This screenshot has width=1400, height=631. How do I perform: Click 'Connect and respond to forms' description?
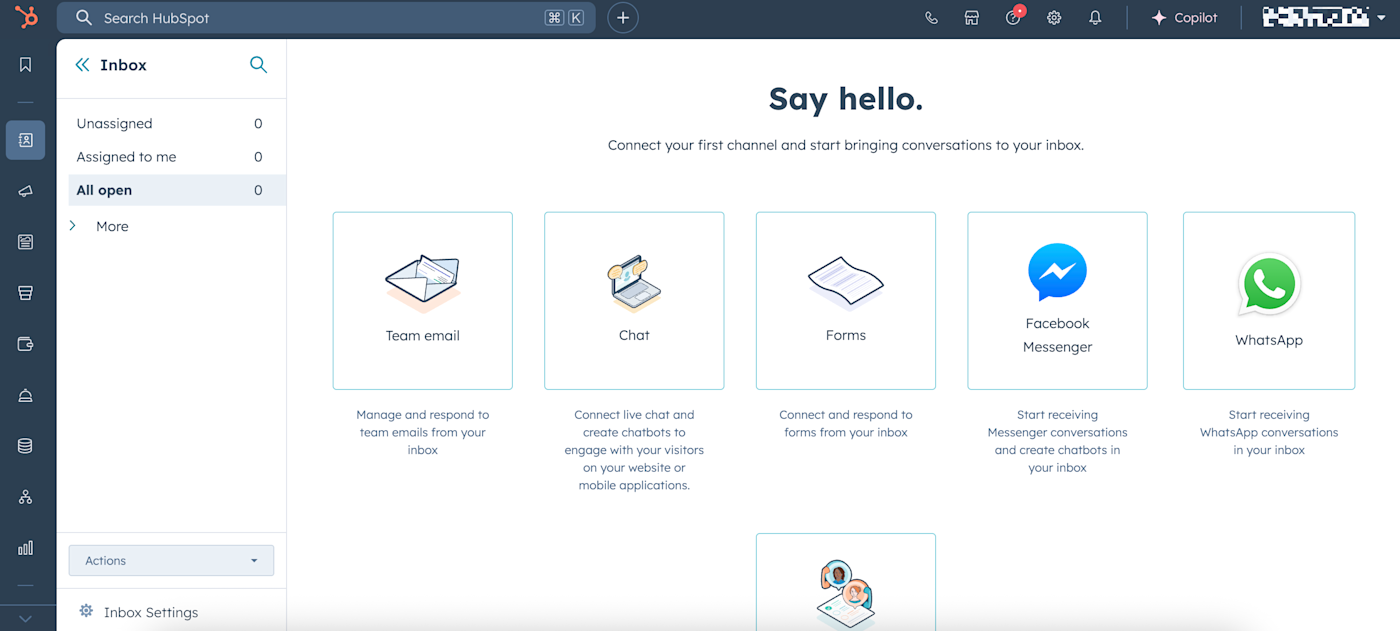click(846, 424)
